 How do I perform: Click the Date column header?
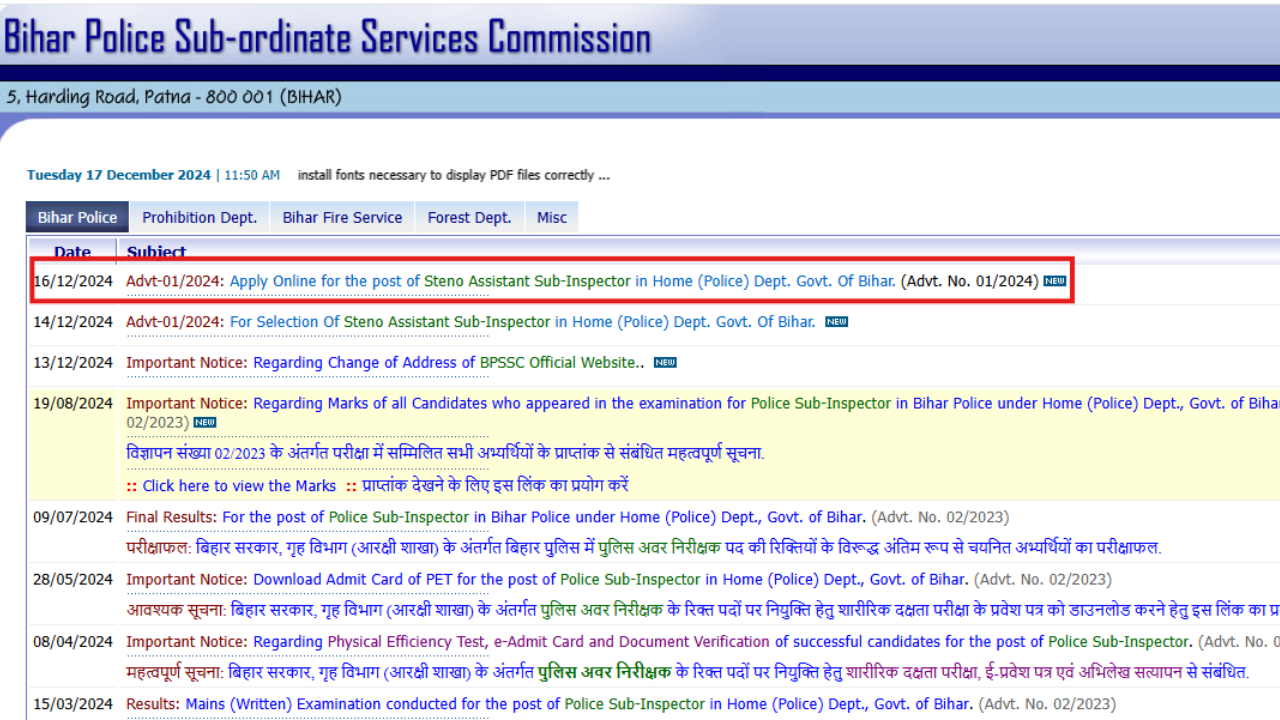click(x=72, y=252)
